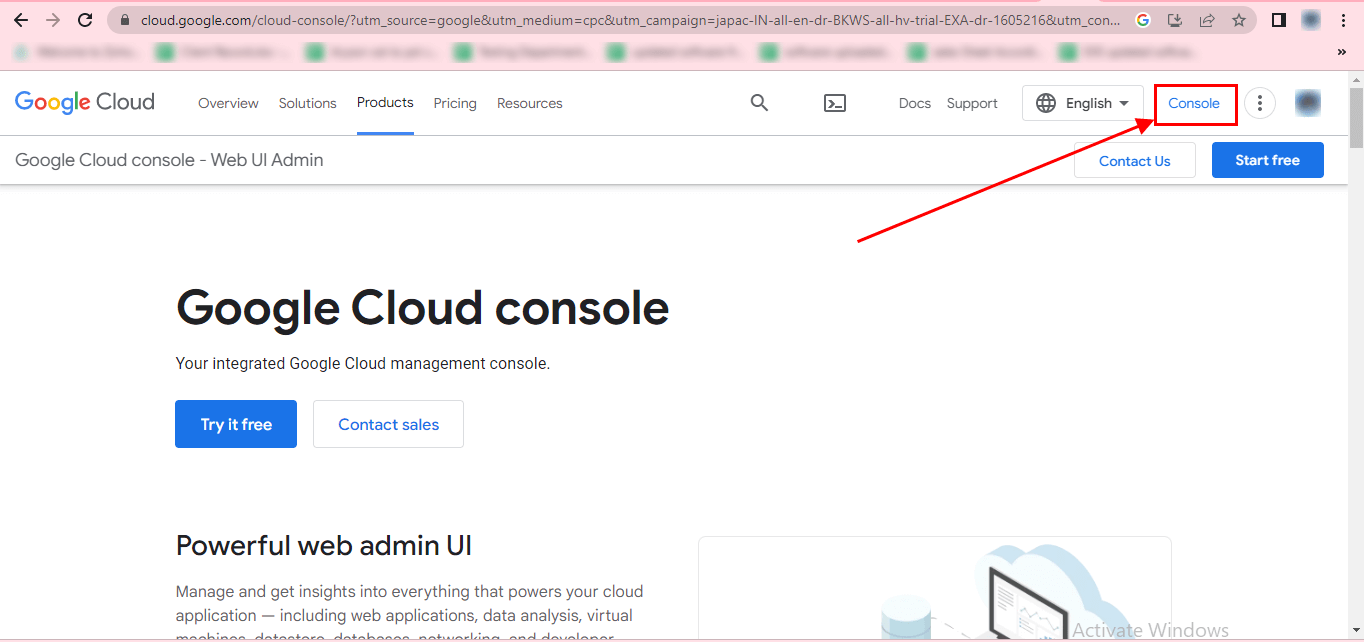The width and height of the screenshot is (1364, 642).
Task: Click the Google icon in address bar
Action: (1143, 20)
